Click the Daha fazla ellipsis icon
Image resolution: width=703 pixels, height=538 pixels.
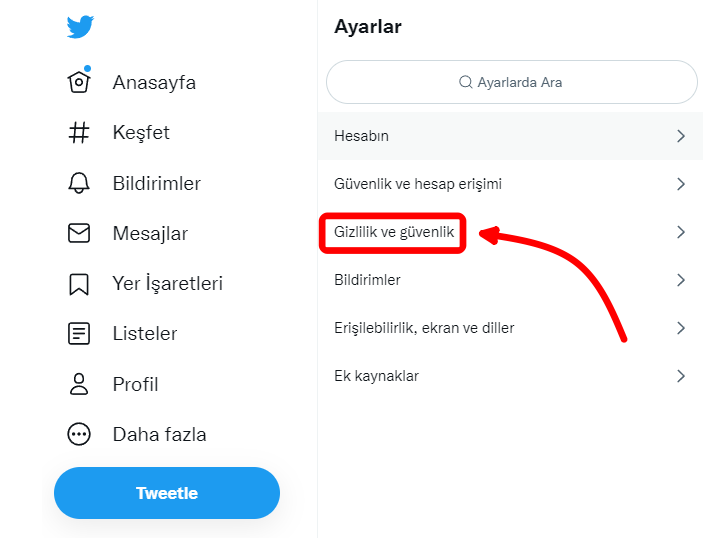79,434
